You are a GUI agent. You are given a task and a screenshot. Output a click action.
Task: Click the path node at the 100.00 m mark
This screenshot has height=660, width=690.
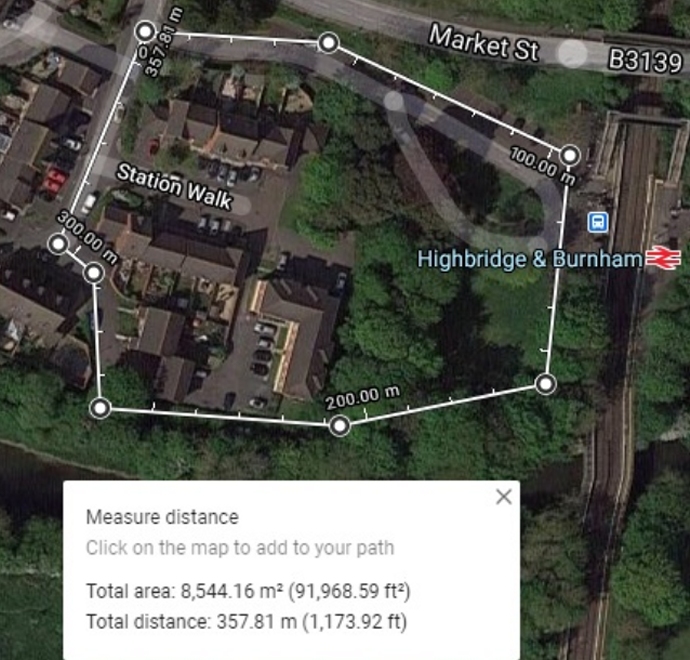(570, 155)
